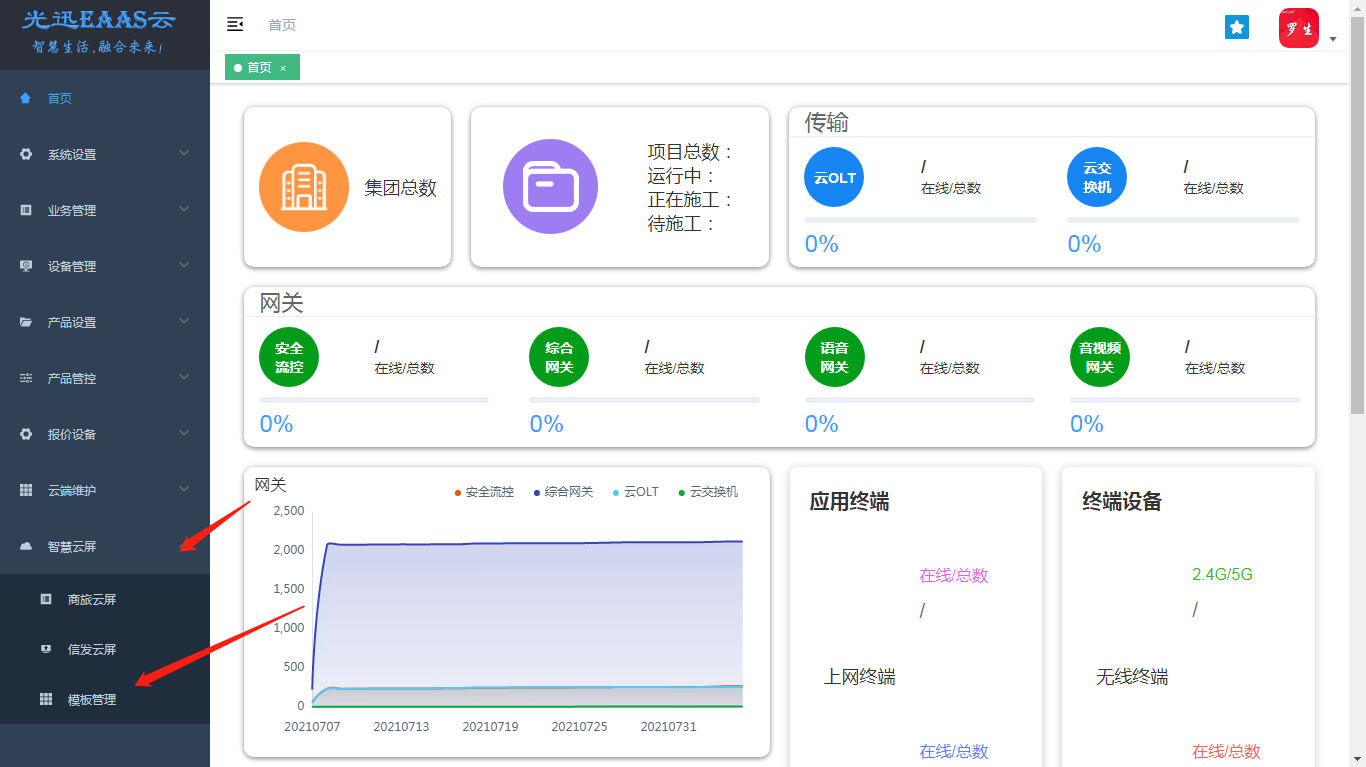This screenshot has width=1366, height=767.
Task: Select the 云交换机 circle icon
Action: tap(1097, 178)
